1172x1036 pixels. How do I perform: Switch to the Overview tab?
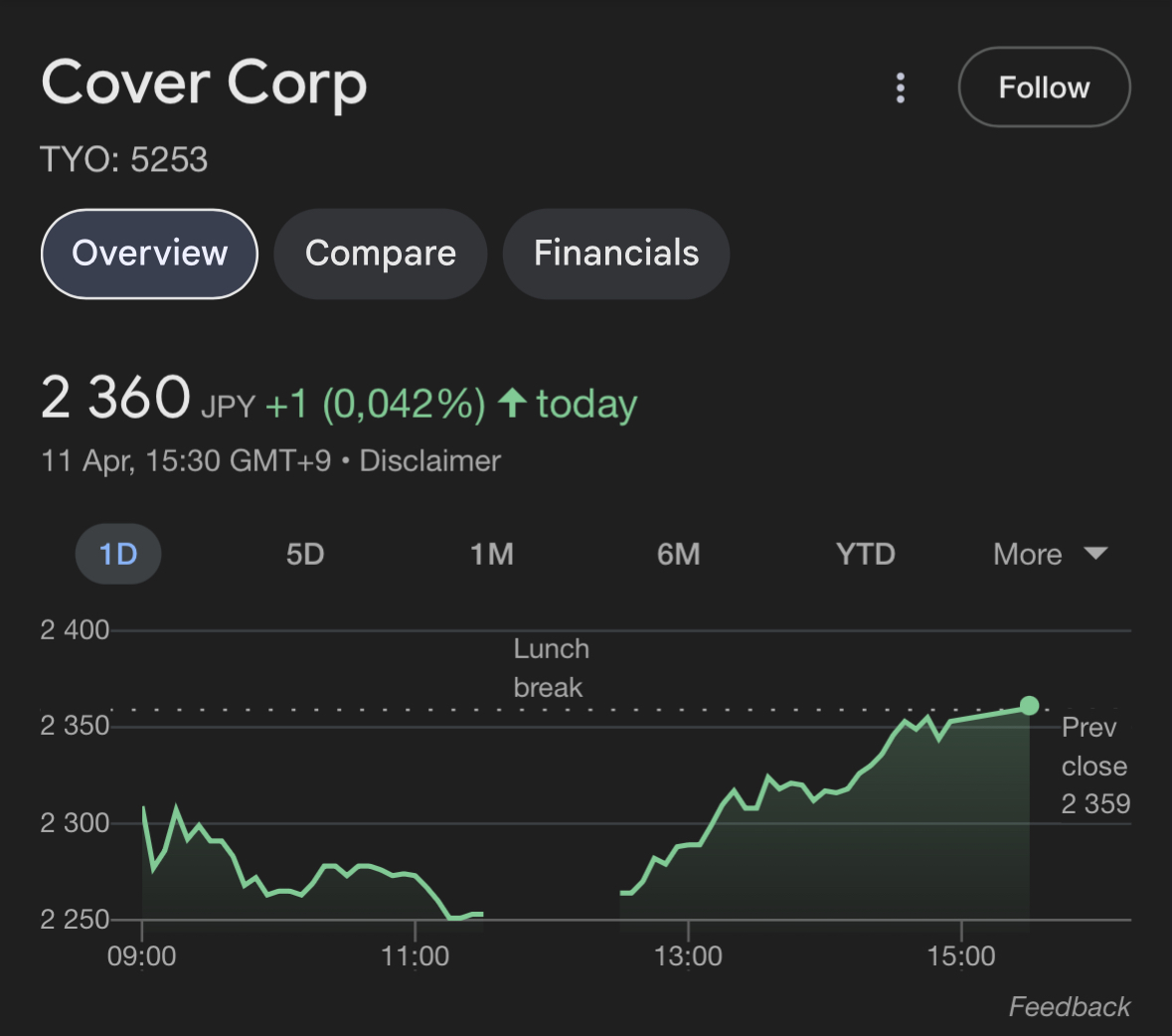click(x=149, y=254)
